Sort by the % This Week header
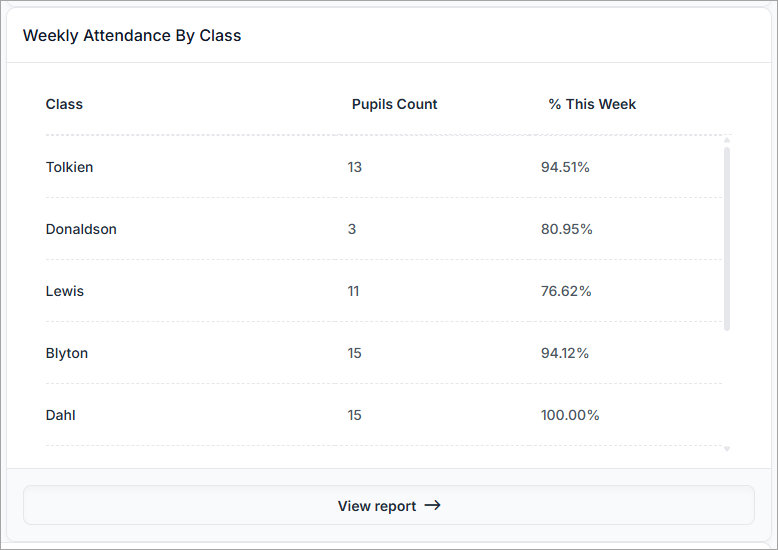 (x=592, y=104)
